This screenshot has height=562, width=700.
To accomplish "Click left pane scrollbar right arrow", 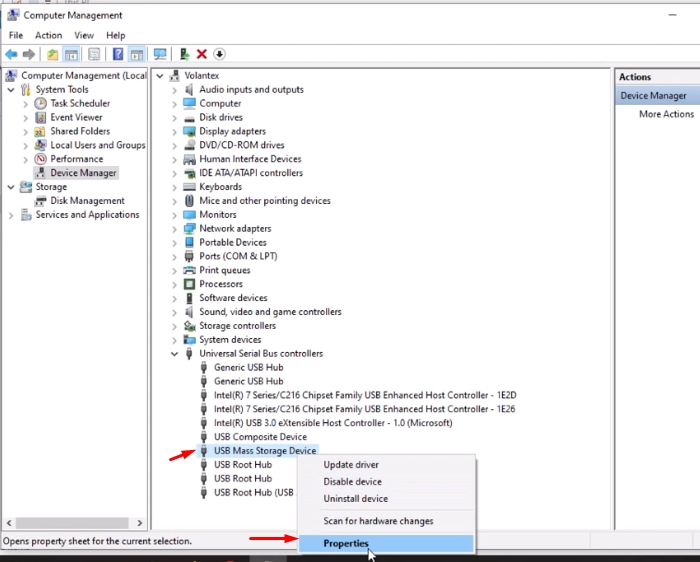I will tap(140, 523).
